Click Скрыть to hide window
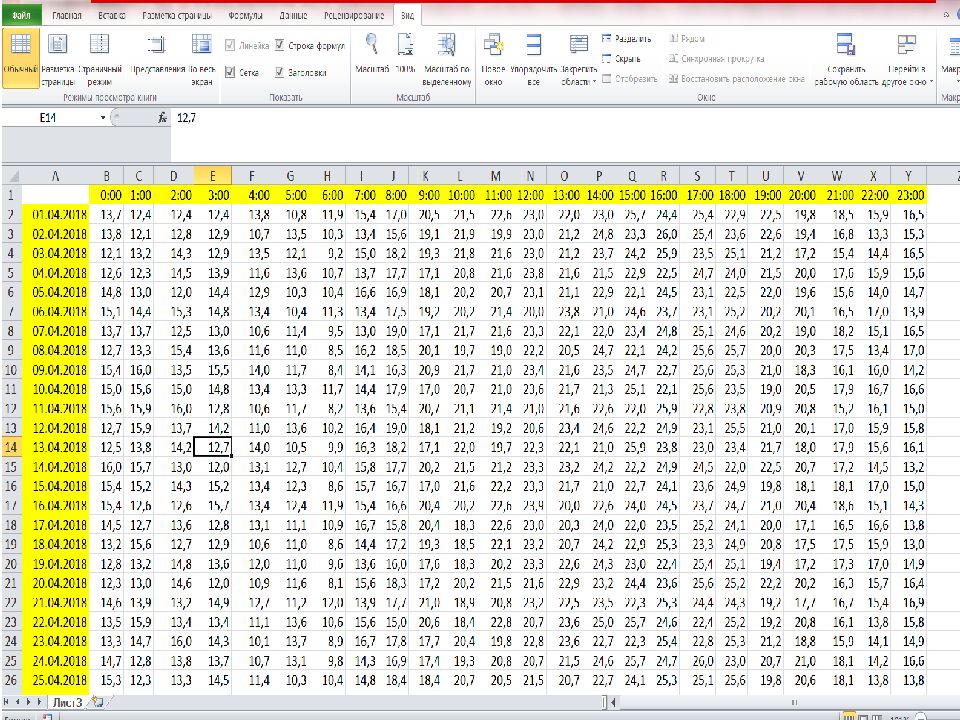Viewport: 960px width, 720px height. [x=626, y=58]
